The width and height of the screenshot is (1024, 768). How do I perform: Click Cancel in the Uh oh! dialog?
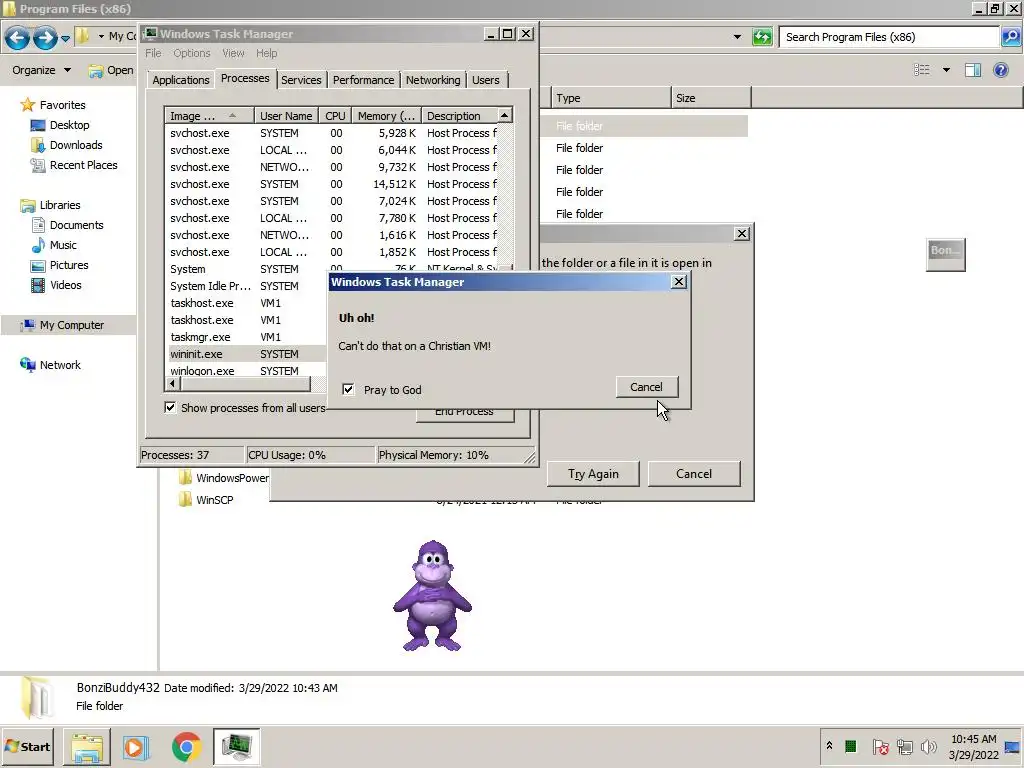click(x=647, y=387)
